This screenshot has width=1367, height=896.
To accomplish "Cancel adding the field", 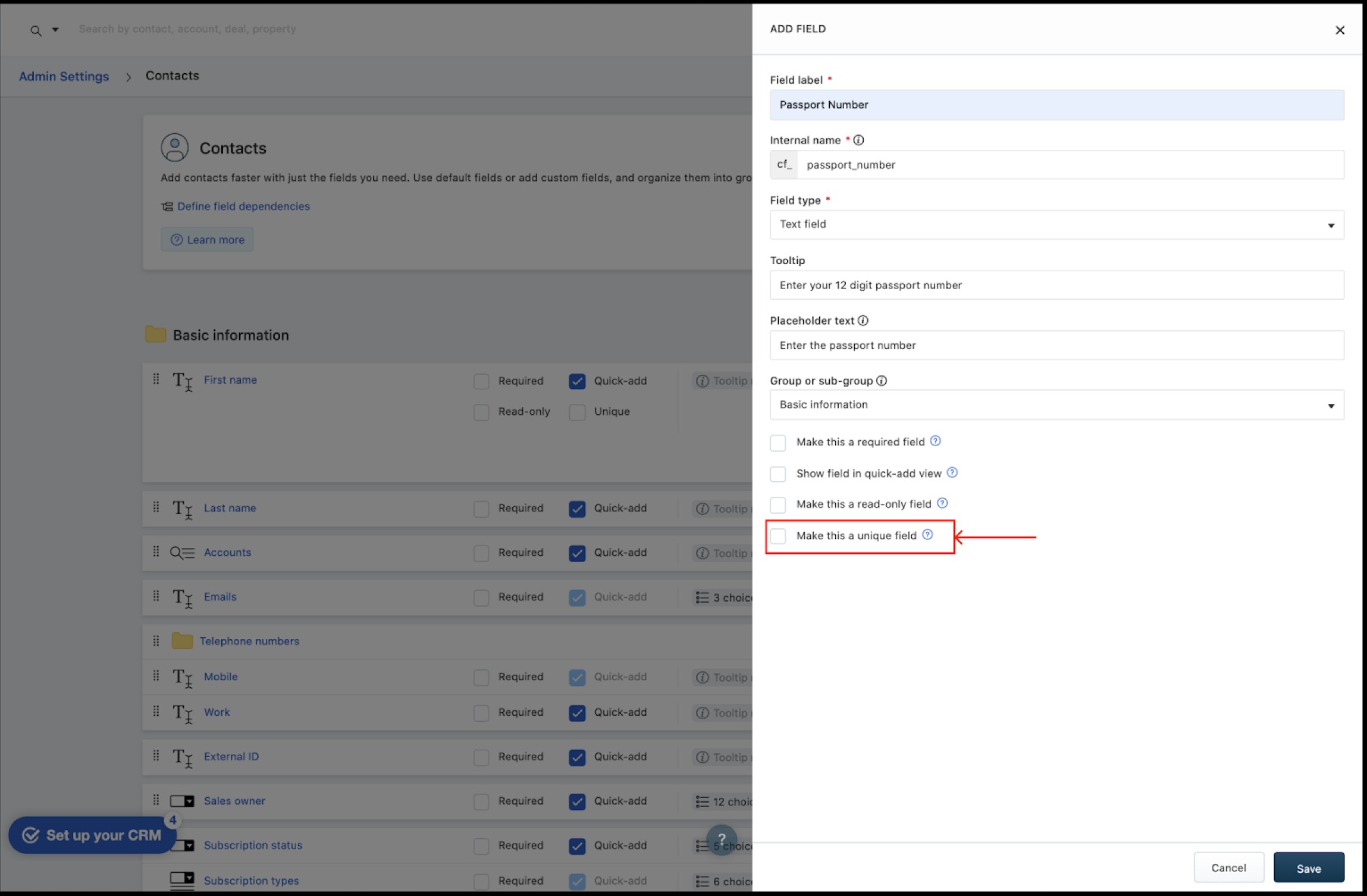I will (x=1228, y=868).
